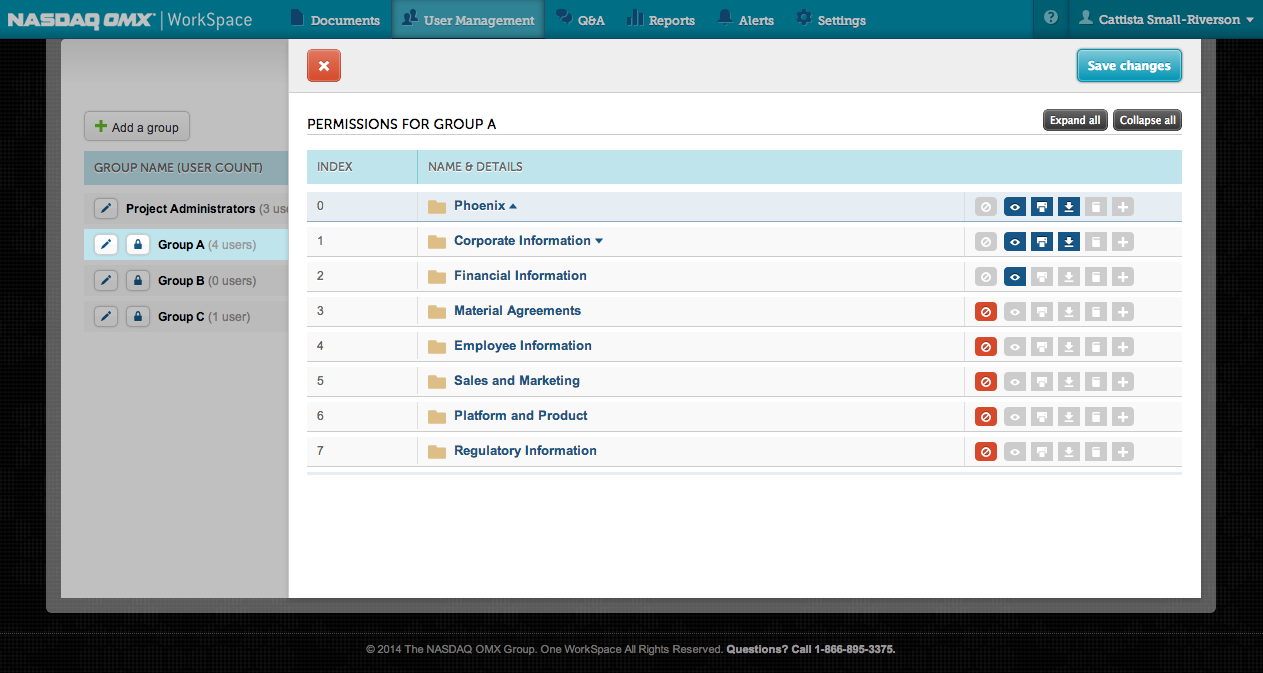Toggle view permission for Financial Information
This screenshot has height=673, width=1263.
(x=1015, y=277)
